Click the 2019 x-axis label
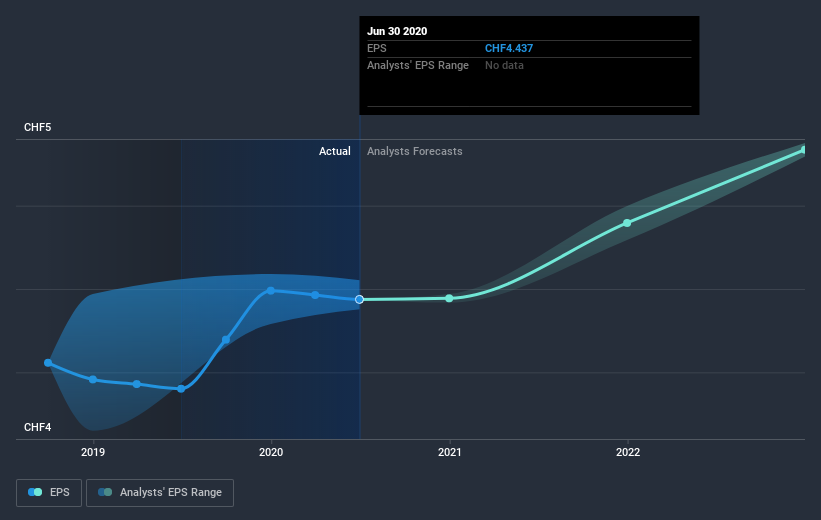 [x=93, y=452]
